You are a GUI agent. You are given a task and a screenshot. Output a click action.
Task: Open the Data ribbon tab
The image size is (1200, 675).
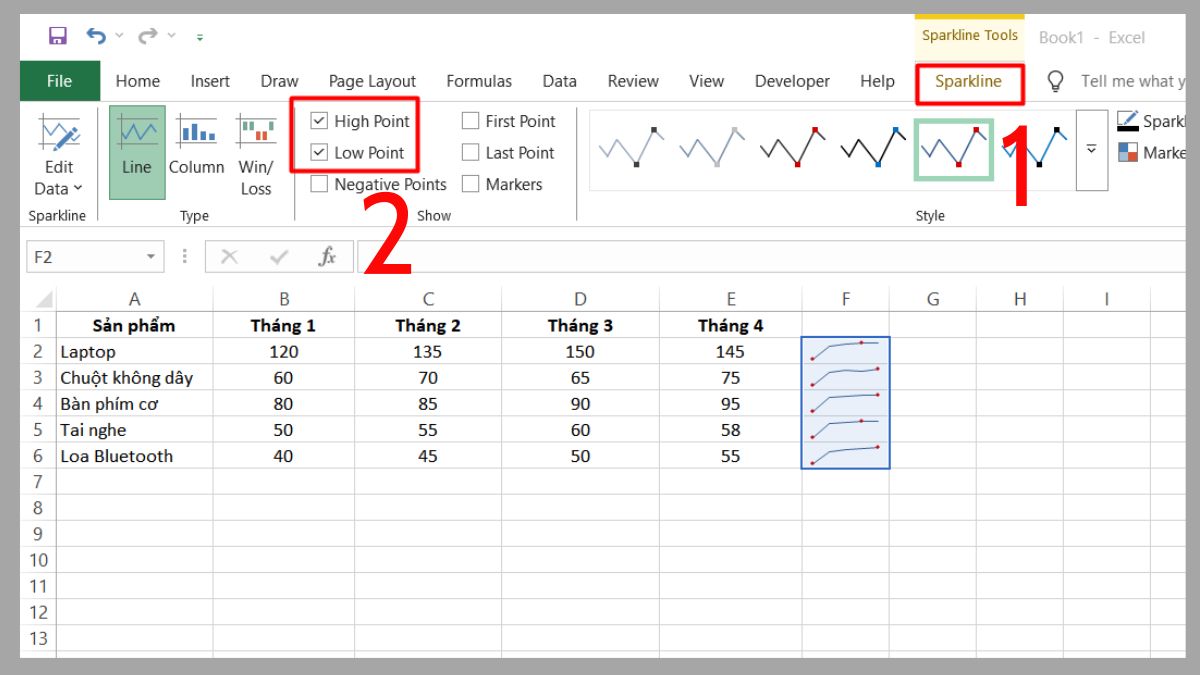[559, 81]
